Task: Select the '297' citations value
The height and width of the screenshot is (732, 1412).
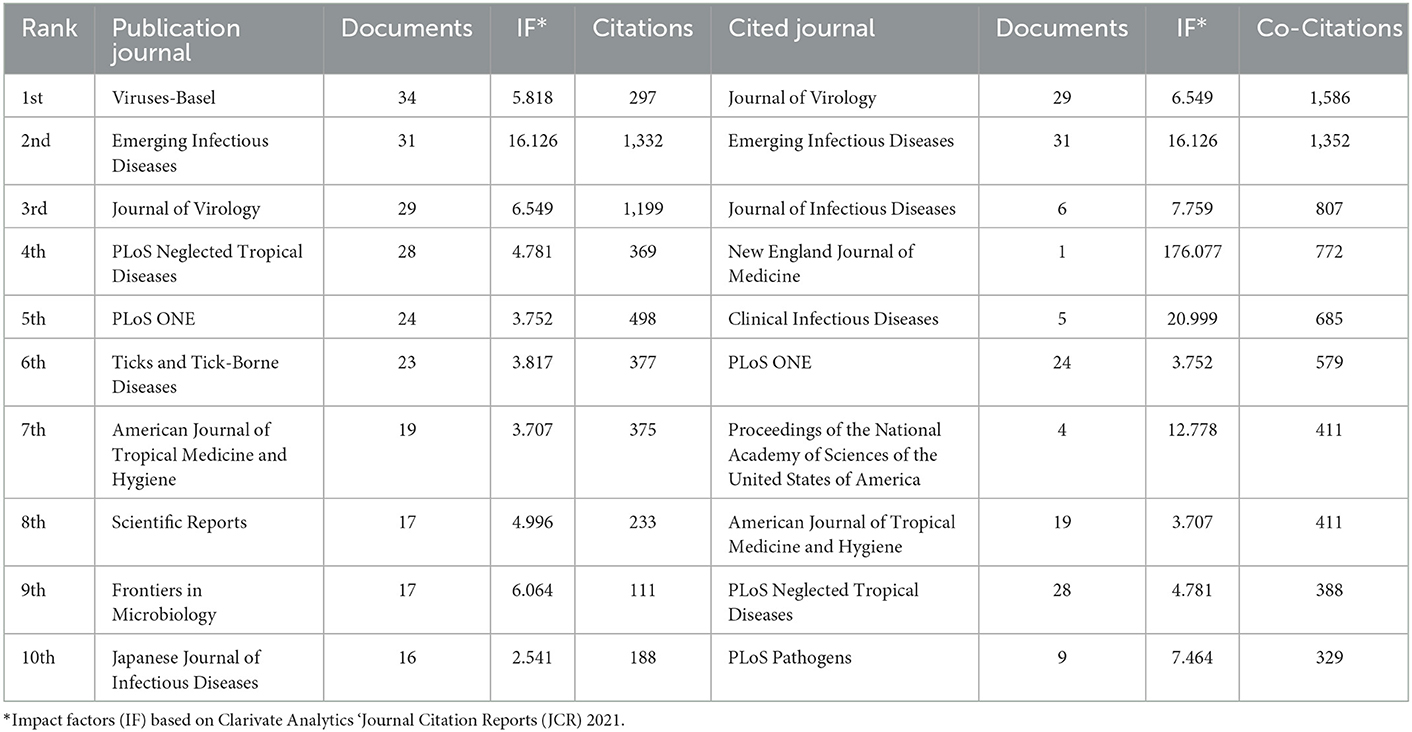Action: 642,97
